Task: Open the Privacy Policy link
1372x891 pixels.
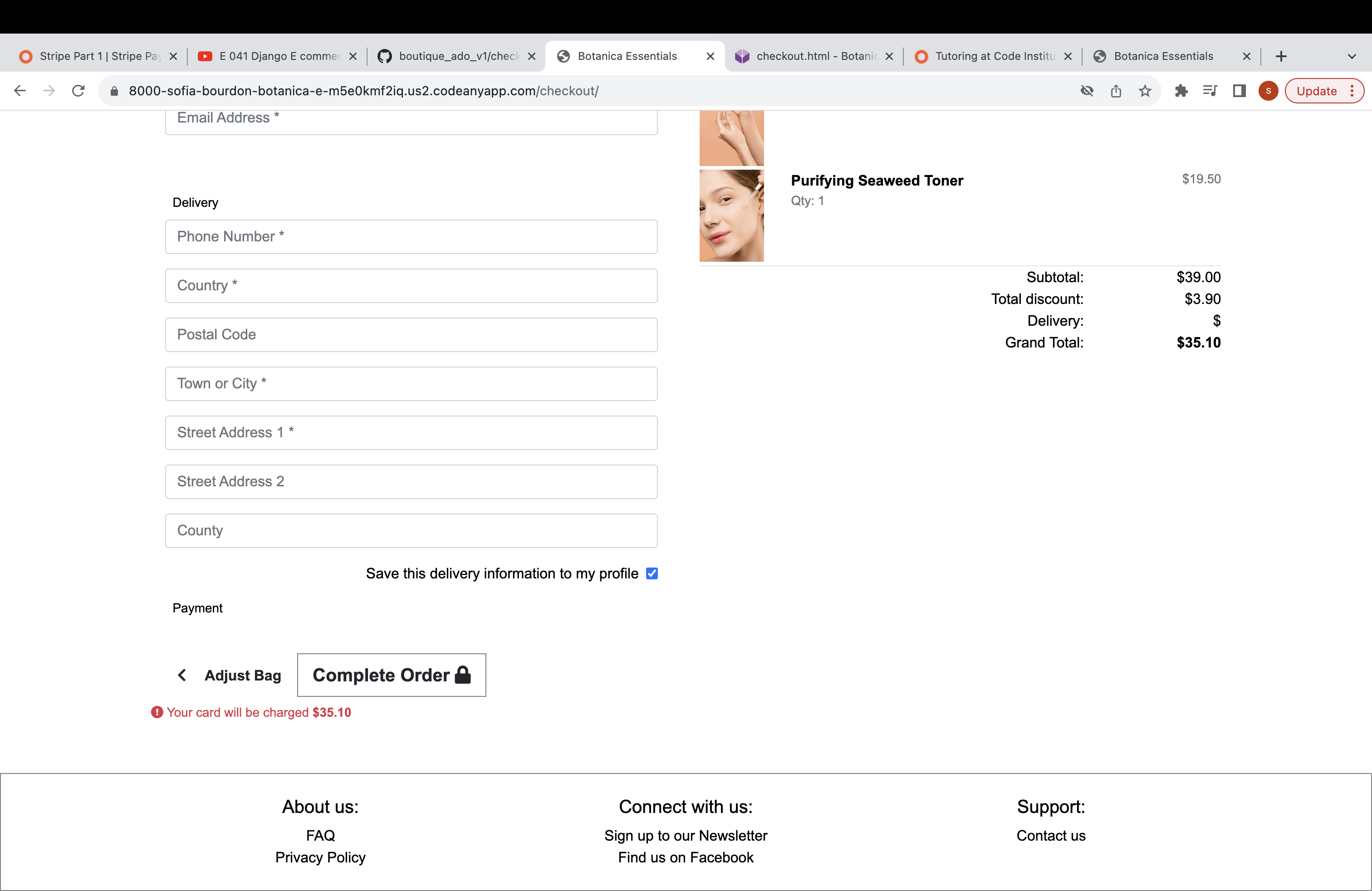Action: (x=320, y=857)
